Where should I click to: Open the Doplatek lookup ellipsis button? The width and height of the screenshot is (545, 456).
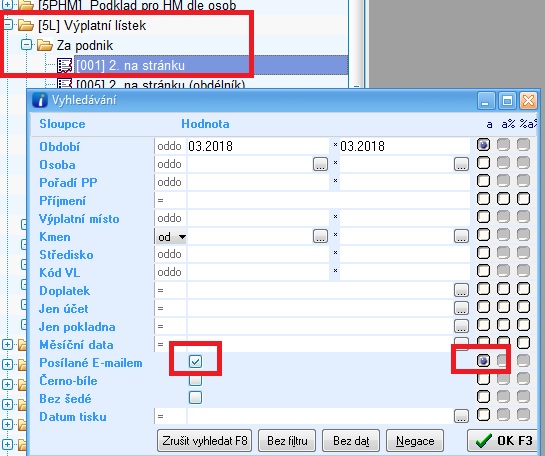[461, 290]
